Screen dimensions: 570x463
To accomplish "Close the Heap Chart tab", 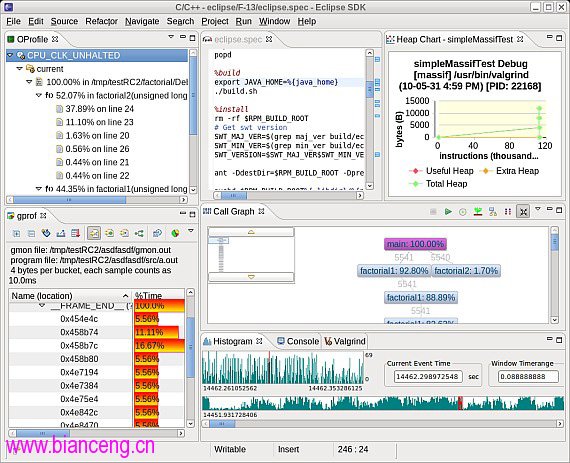I will tap(520, 39).
